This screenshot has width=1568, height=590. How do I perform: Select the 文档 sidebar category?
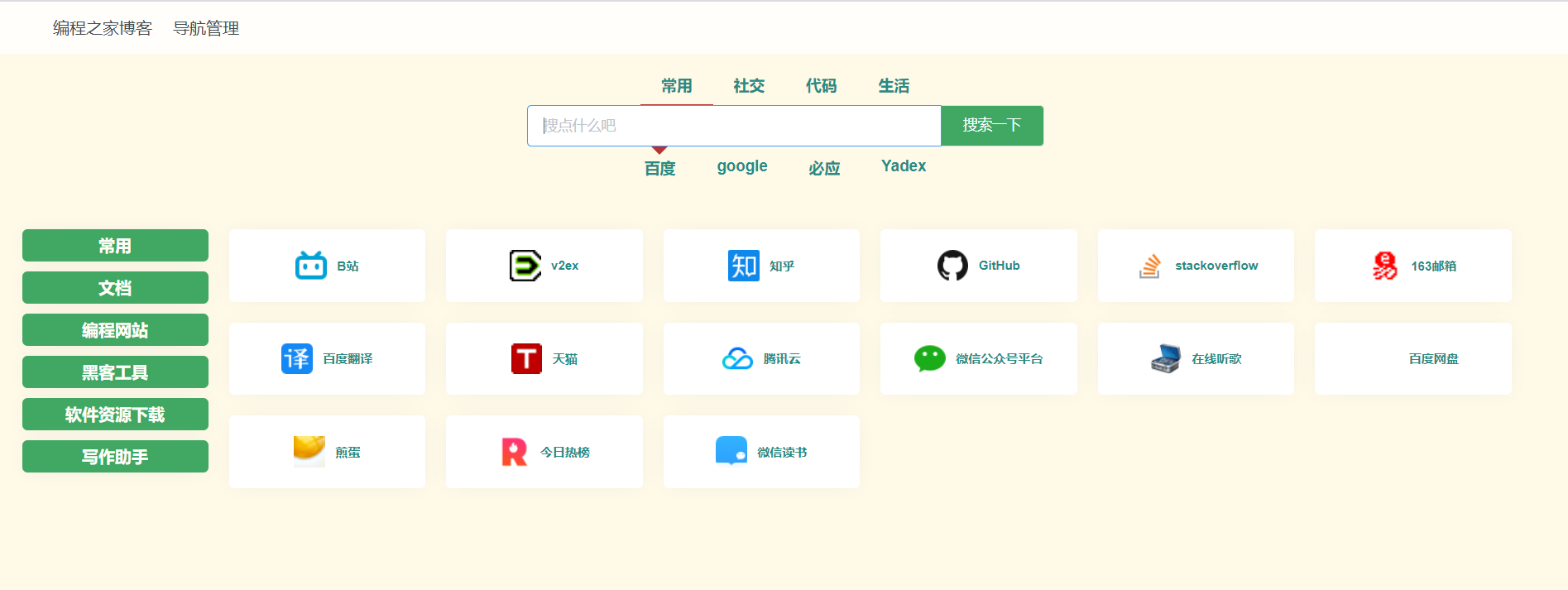[115, 288]
